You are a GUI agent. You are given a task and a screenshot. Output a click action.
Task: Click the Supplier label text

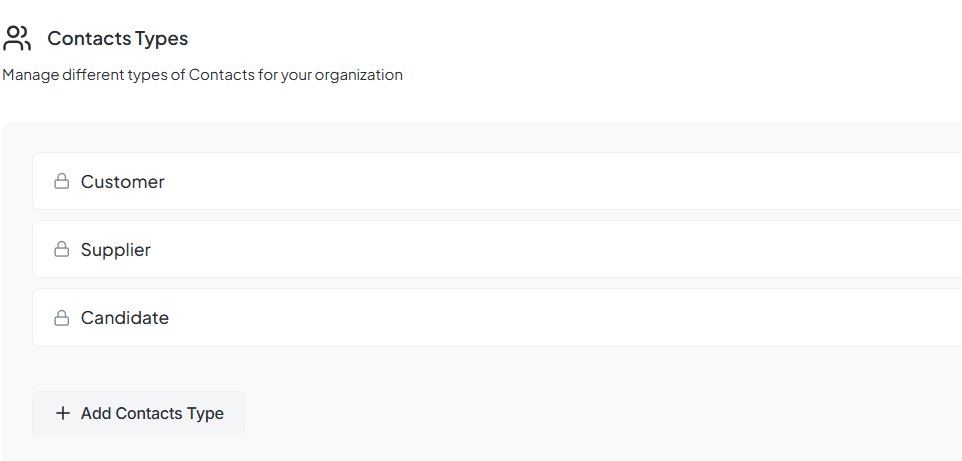(x=115, y=250)
